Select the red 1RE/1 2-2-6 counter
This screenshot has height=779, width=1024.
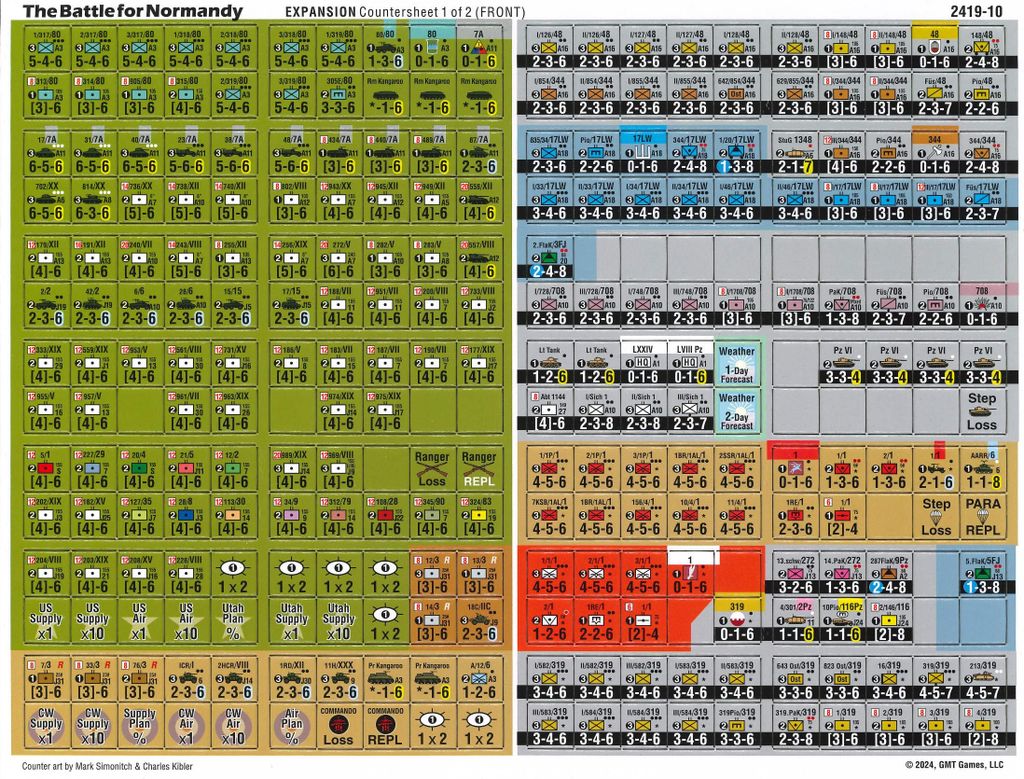tap(596, 620)
